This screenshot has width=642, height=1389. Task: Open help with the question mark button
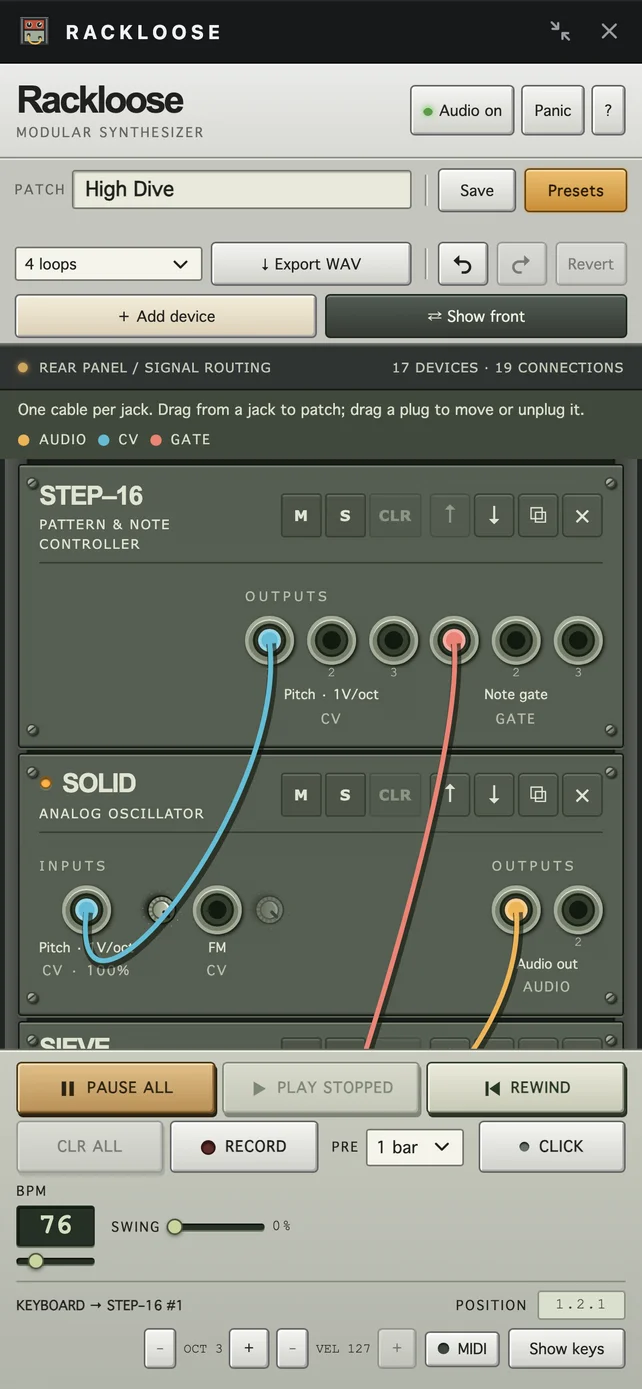[x=608, y=110]
